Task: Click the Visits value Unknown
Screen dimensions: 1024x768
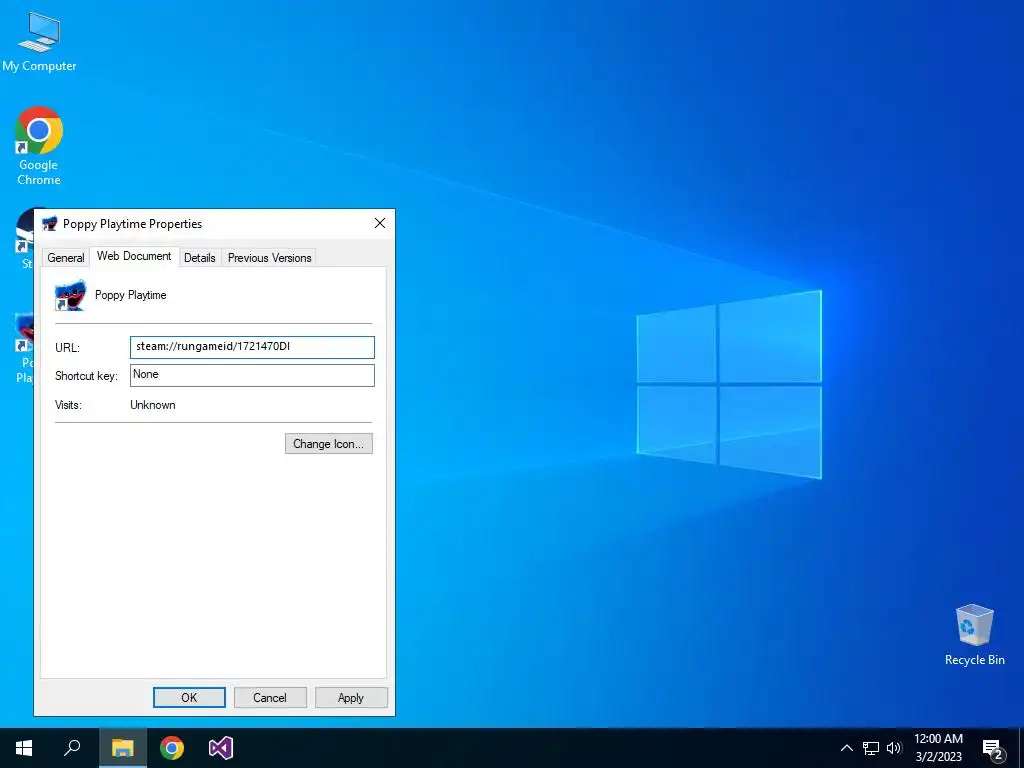Action: [153, 405]
